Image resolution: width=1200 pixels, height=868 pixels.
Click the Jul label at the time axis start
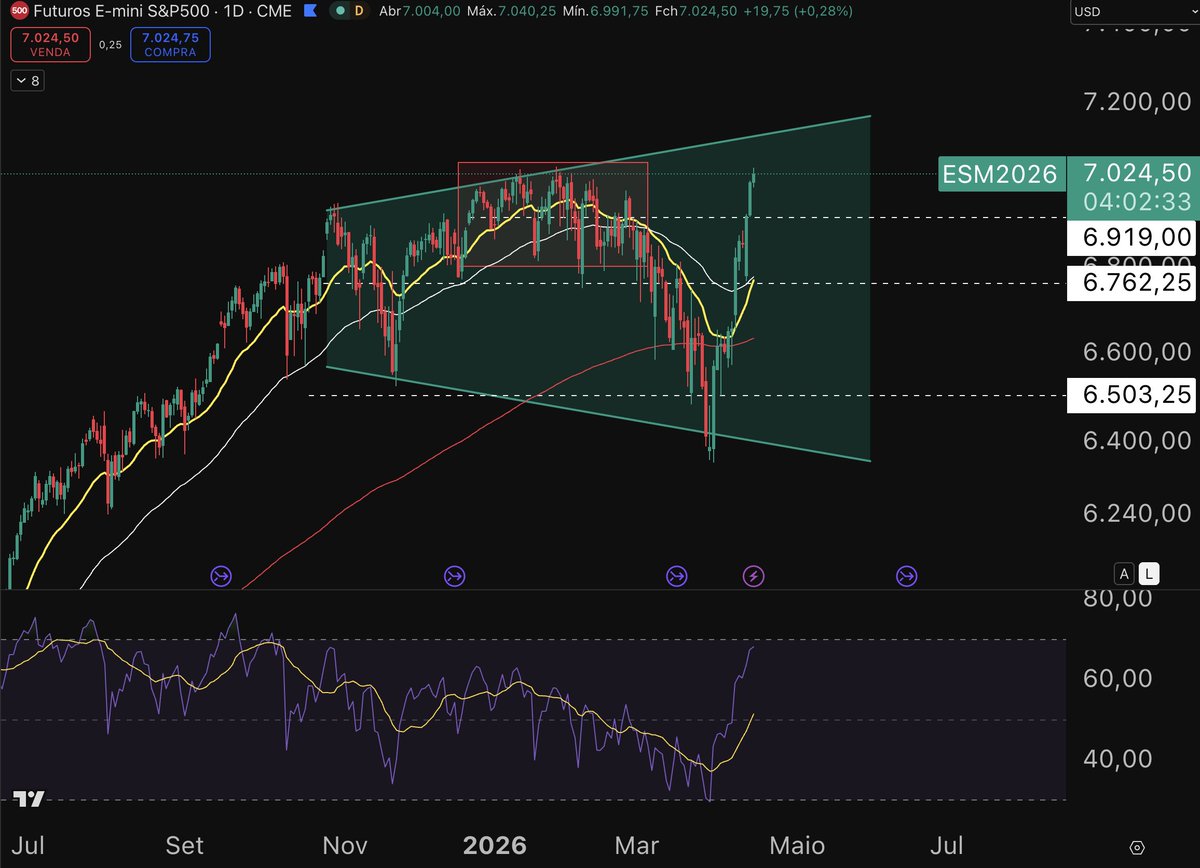(30, 846)
